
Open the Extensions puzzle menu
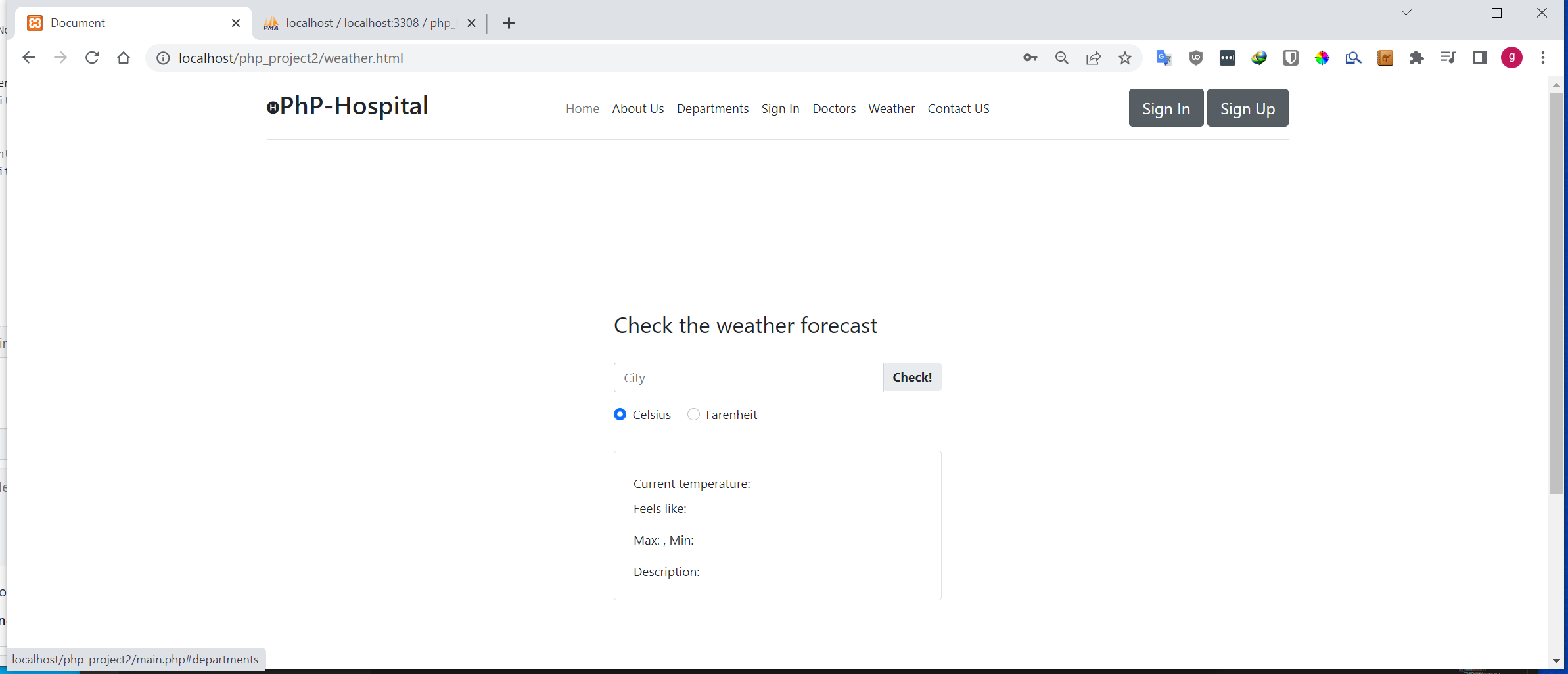(x=1416, y=58)
